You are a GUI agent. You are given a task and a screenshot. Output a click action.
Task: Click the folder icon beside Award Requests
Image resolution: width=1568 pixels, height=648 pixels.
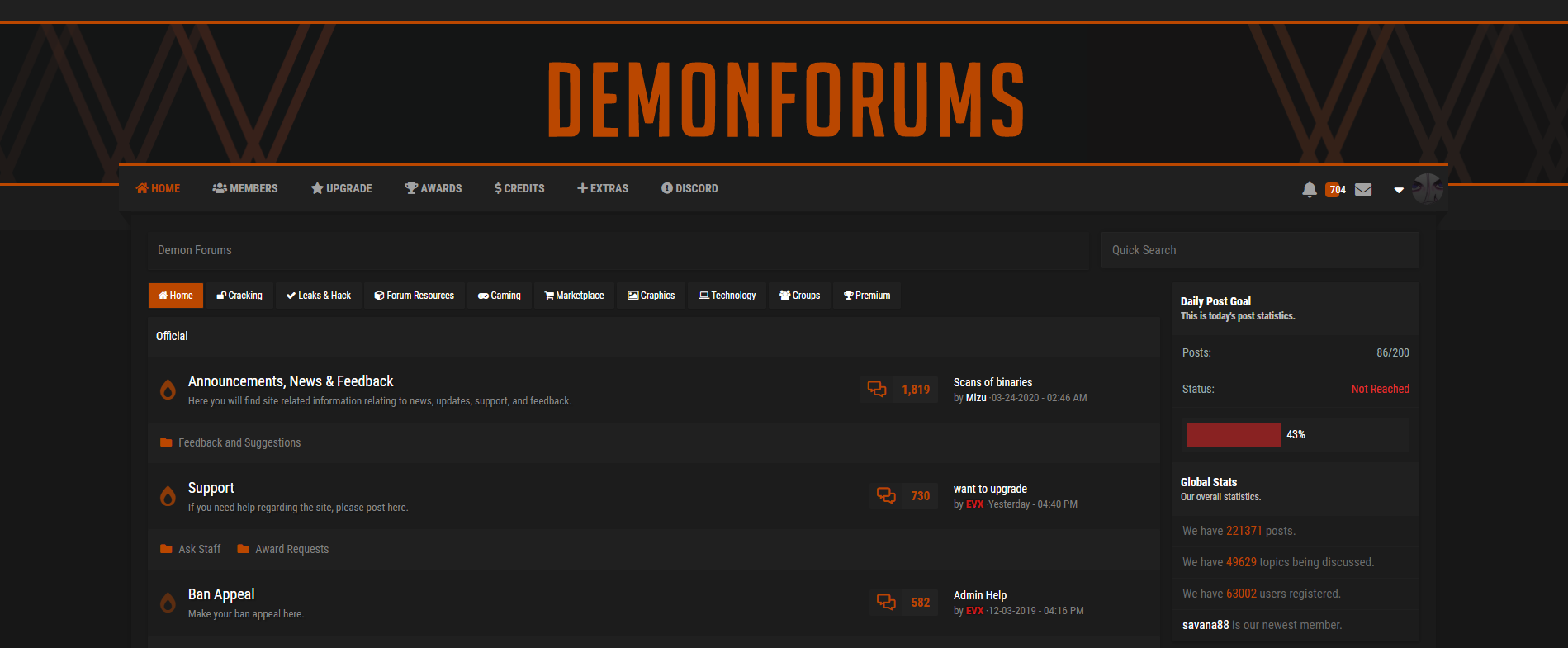tap(243, 549)
